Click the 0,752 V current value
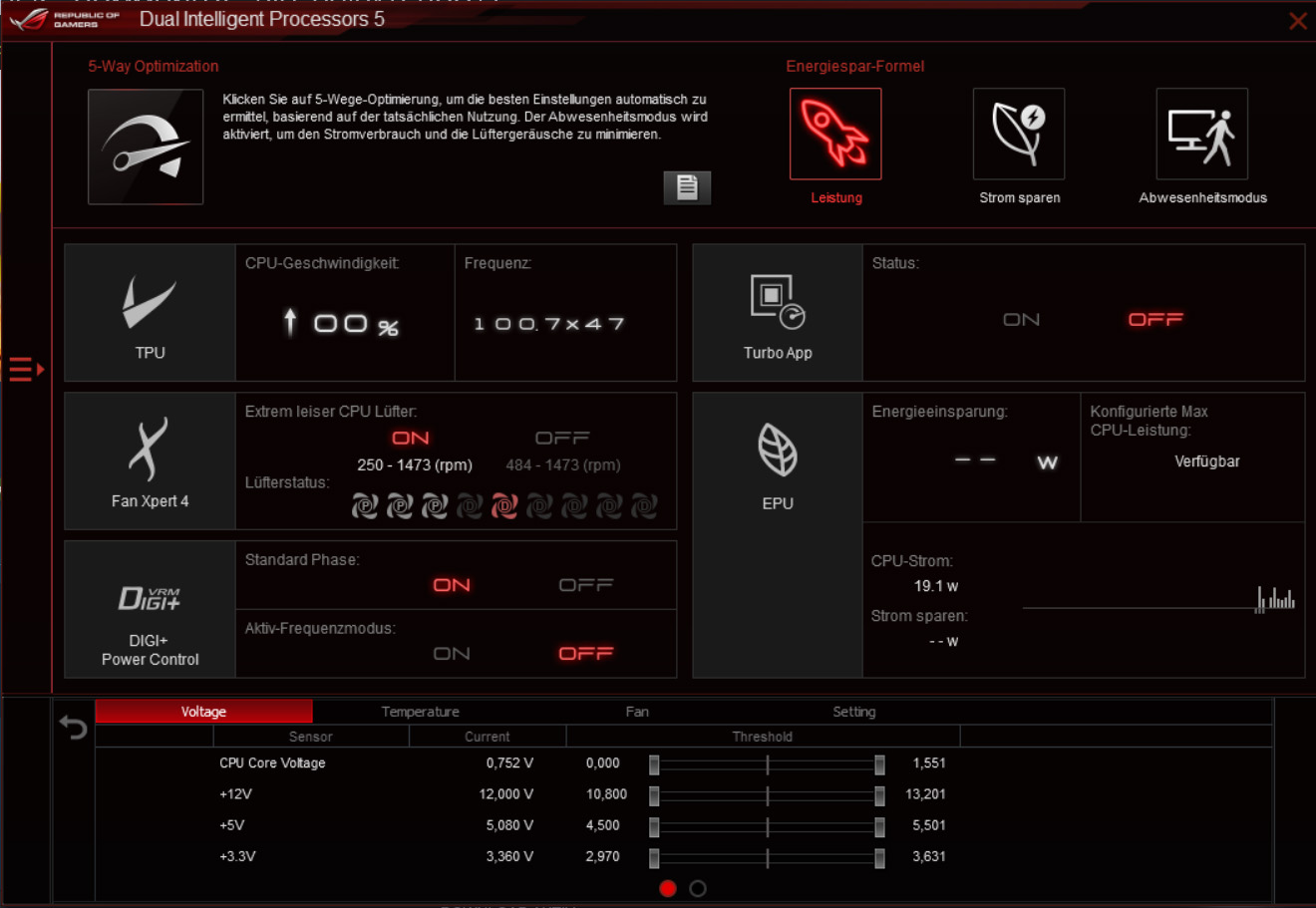 click(x=509, y=762)
